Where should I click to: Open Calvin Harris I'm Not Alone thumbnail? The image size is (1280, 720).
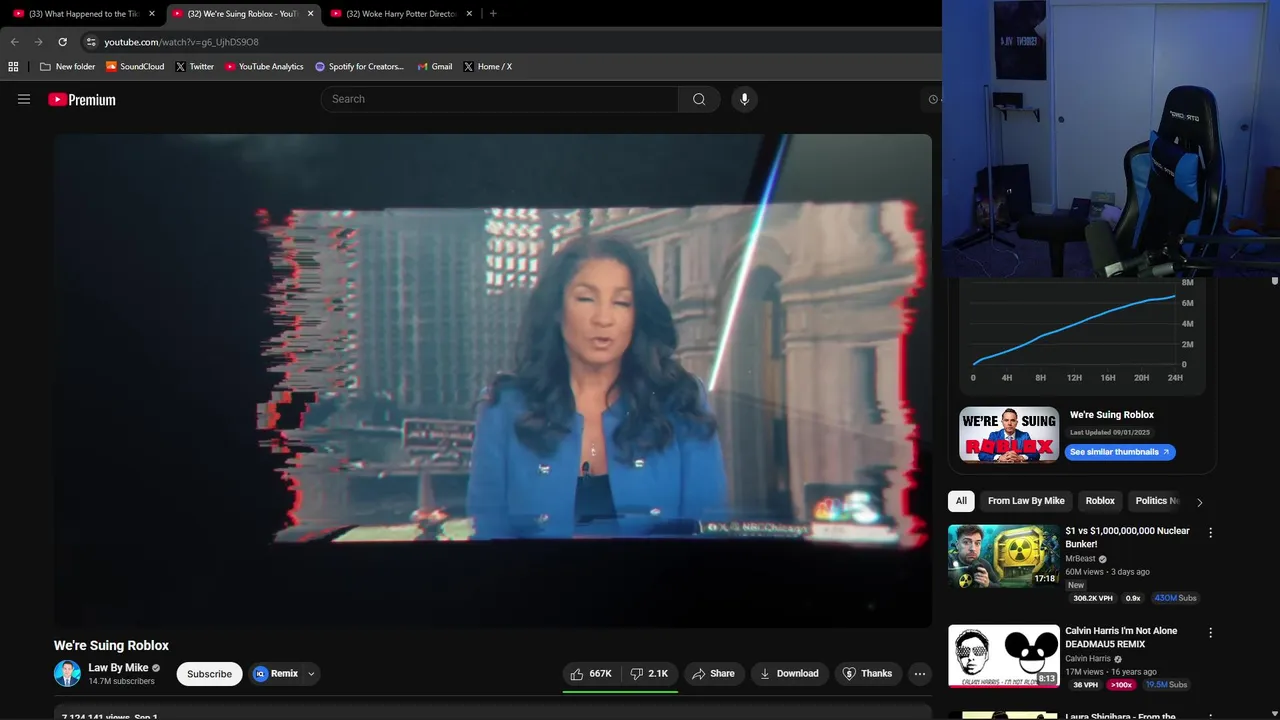coord(1003,656)
